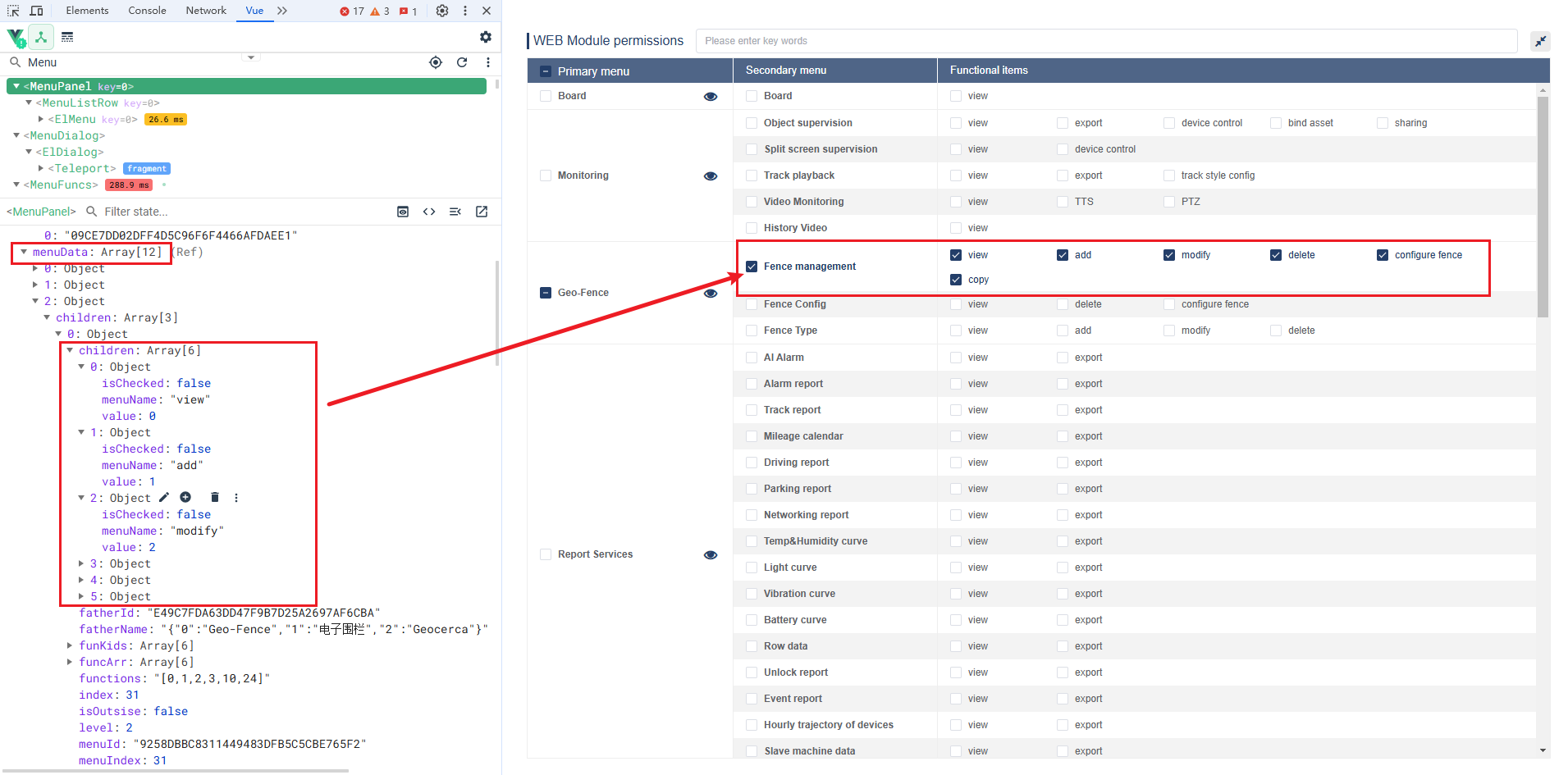Open the Vue timeline view icon
Image resolution: width=1568 pixels, height=775 pixels.
pyautogui.click(x=67, y=37)
